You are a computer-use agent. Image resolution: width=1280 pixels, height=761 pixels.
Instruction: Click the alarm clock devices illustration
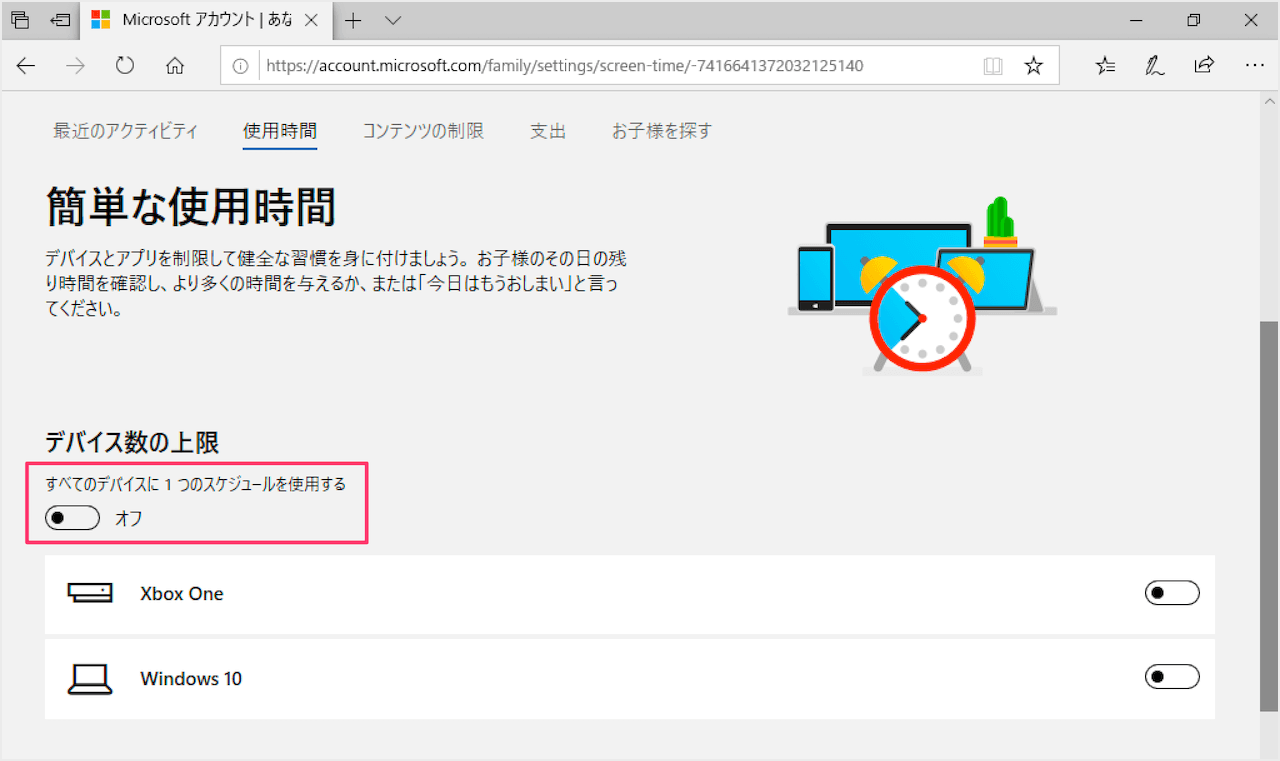922,285
